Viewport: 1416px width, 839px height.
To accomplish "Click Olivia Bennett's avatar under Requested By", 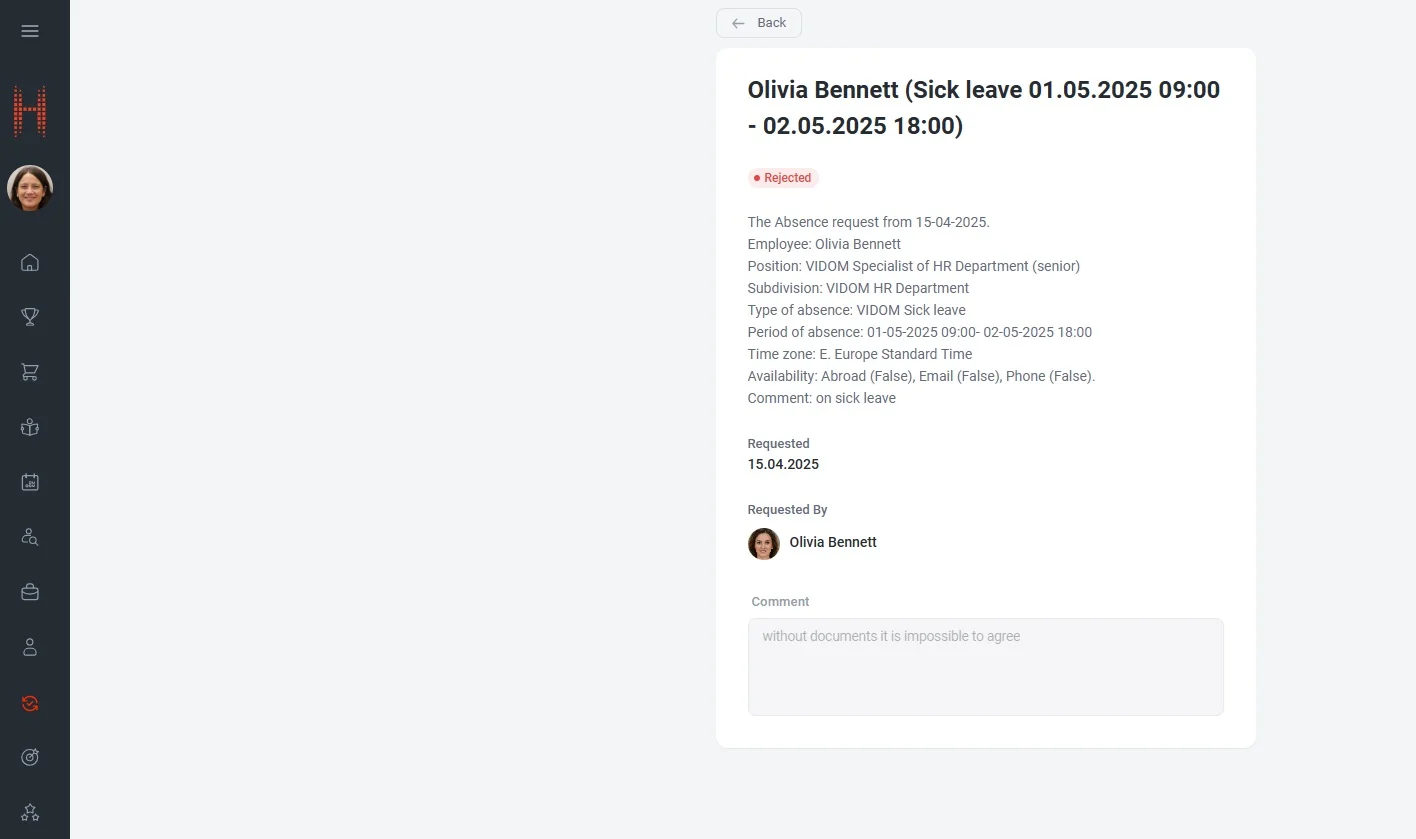I will (764, 543).
